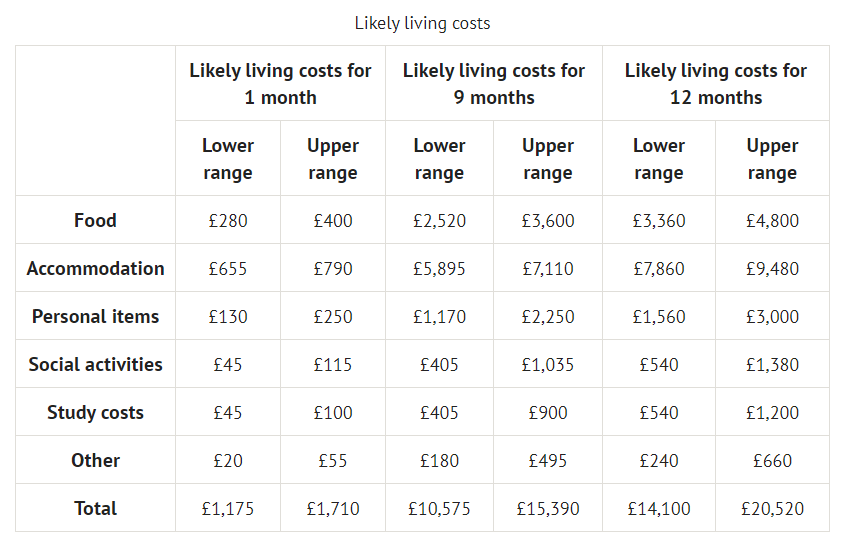The image size is (846, 548).
Task: Select the 'Likely living costs for 9 months' header
Action: click(x=494, y=84)
